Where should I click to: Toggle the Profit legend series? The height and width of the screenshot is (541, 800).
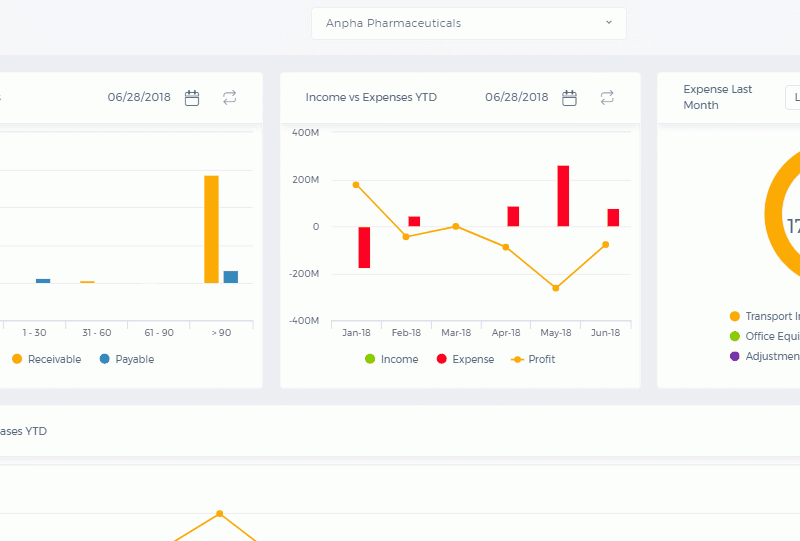coord(533,359)
